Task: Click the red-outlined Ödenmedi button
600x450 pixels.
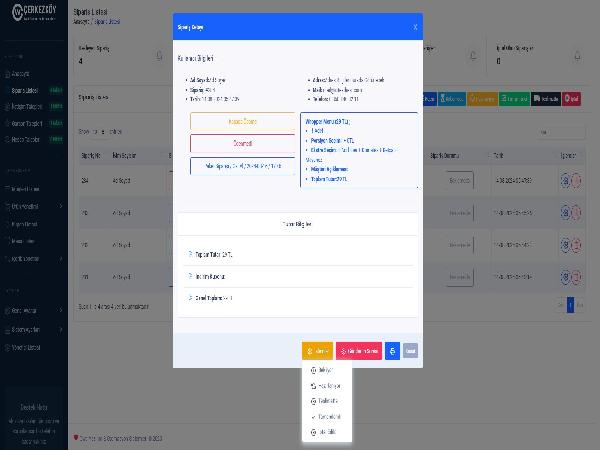Action: click(x=242, y=143)
